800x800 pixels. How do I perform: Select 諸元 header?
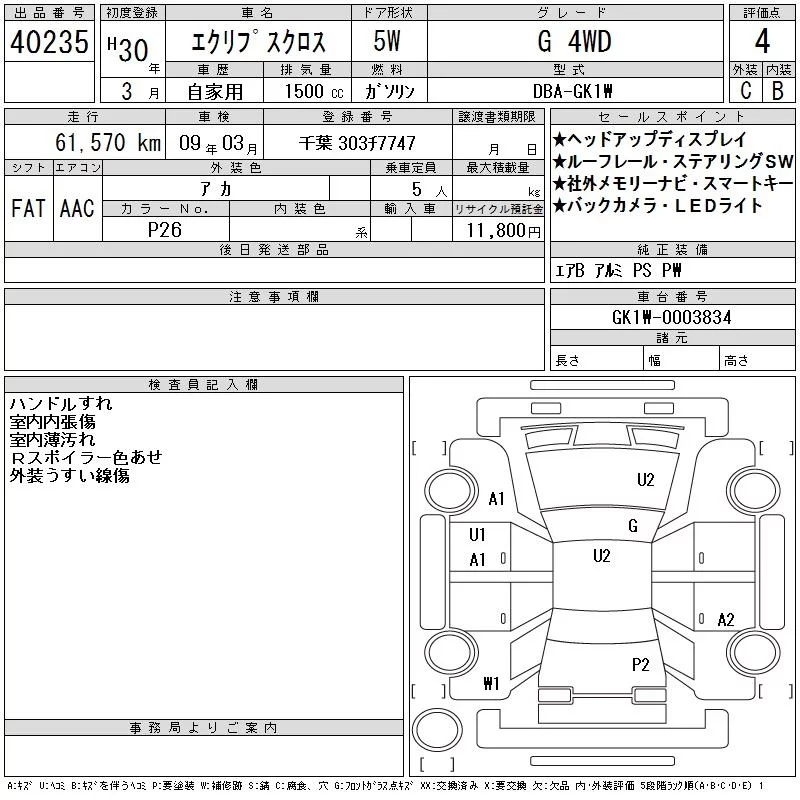click(672, 338)
